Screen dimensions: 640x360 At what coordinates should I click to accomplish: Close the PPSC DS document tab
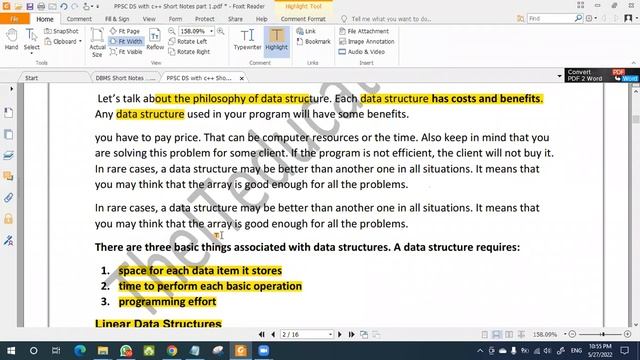(242, 78)
